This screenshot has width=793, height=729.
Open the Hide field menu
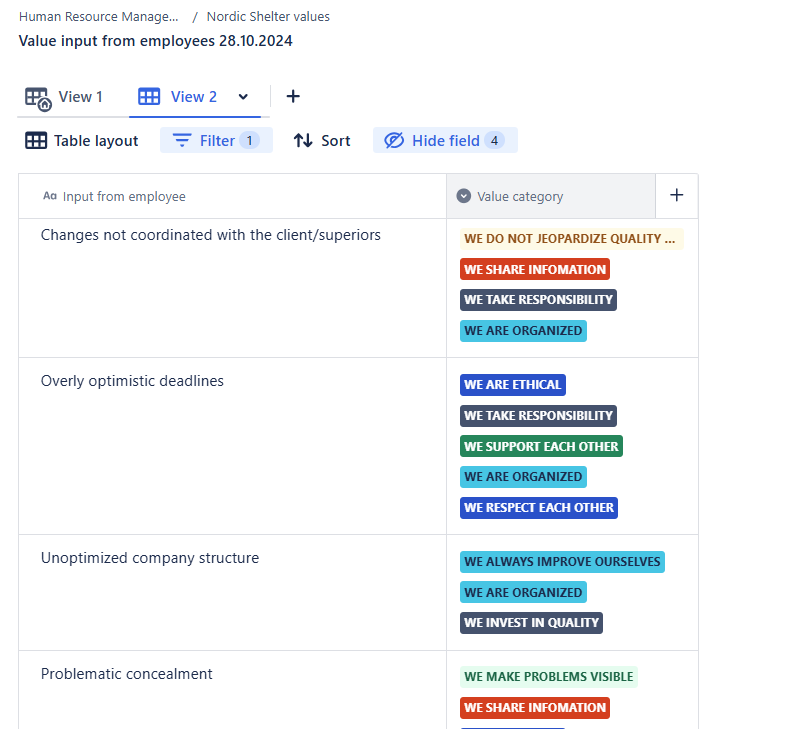445,140
